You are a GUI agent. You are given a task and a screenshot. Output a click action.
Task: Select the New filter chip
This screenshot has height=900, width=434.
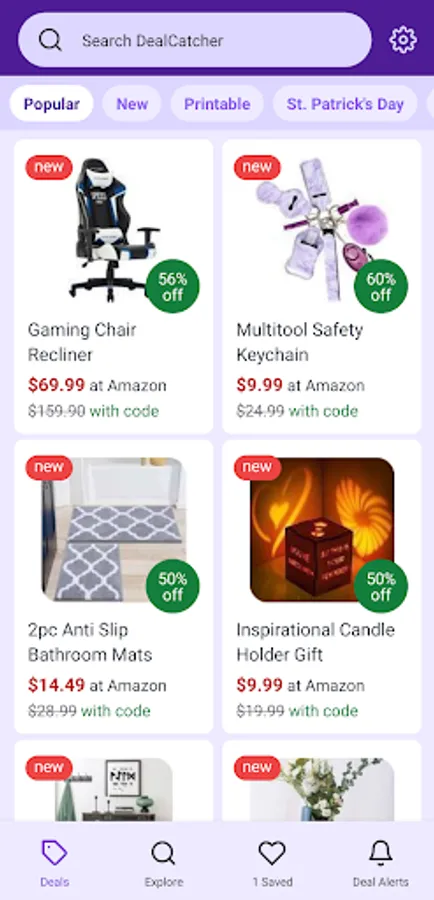132,104
